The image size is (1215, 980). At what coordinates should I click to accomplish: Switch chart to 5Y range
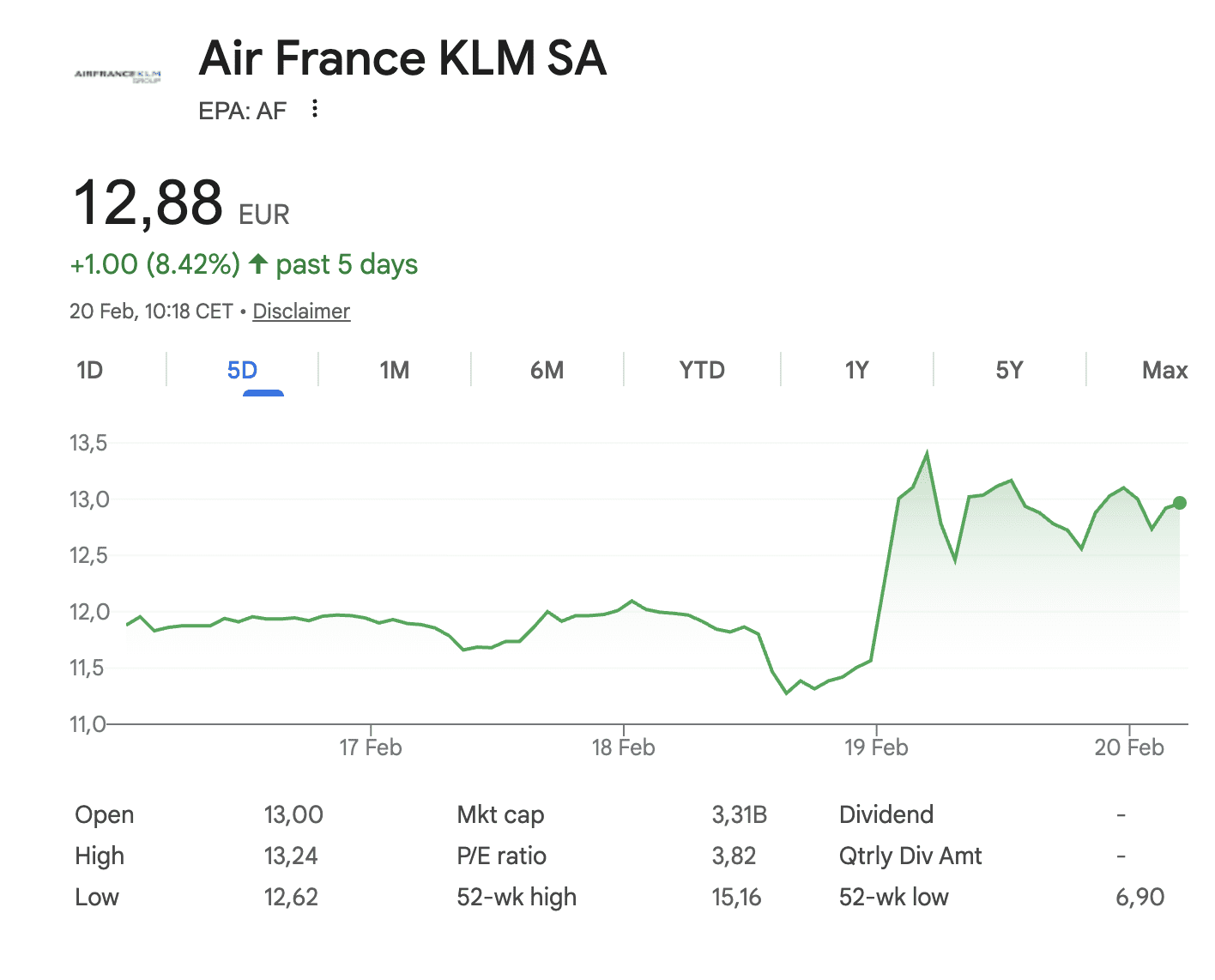click(x=1009, y=370)
